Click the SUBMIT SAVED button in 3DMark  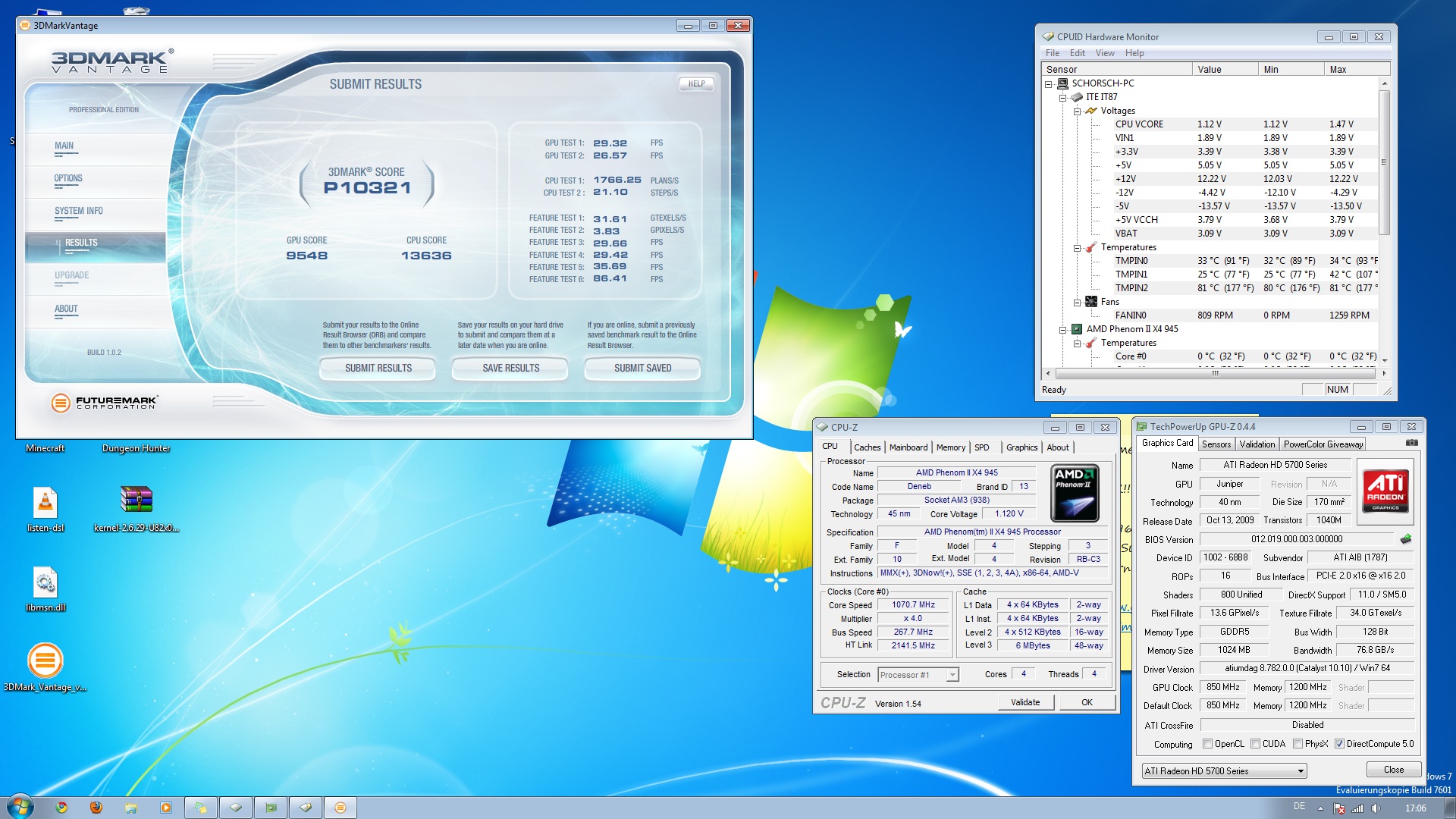coord(643,369)
